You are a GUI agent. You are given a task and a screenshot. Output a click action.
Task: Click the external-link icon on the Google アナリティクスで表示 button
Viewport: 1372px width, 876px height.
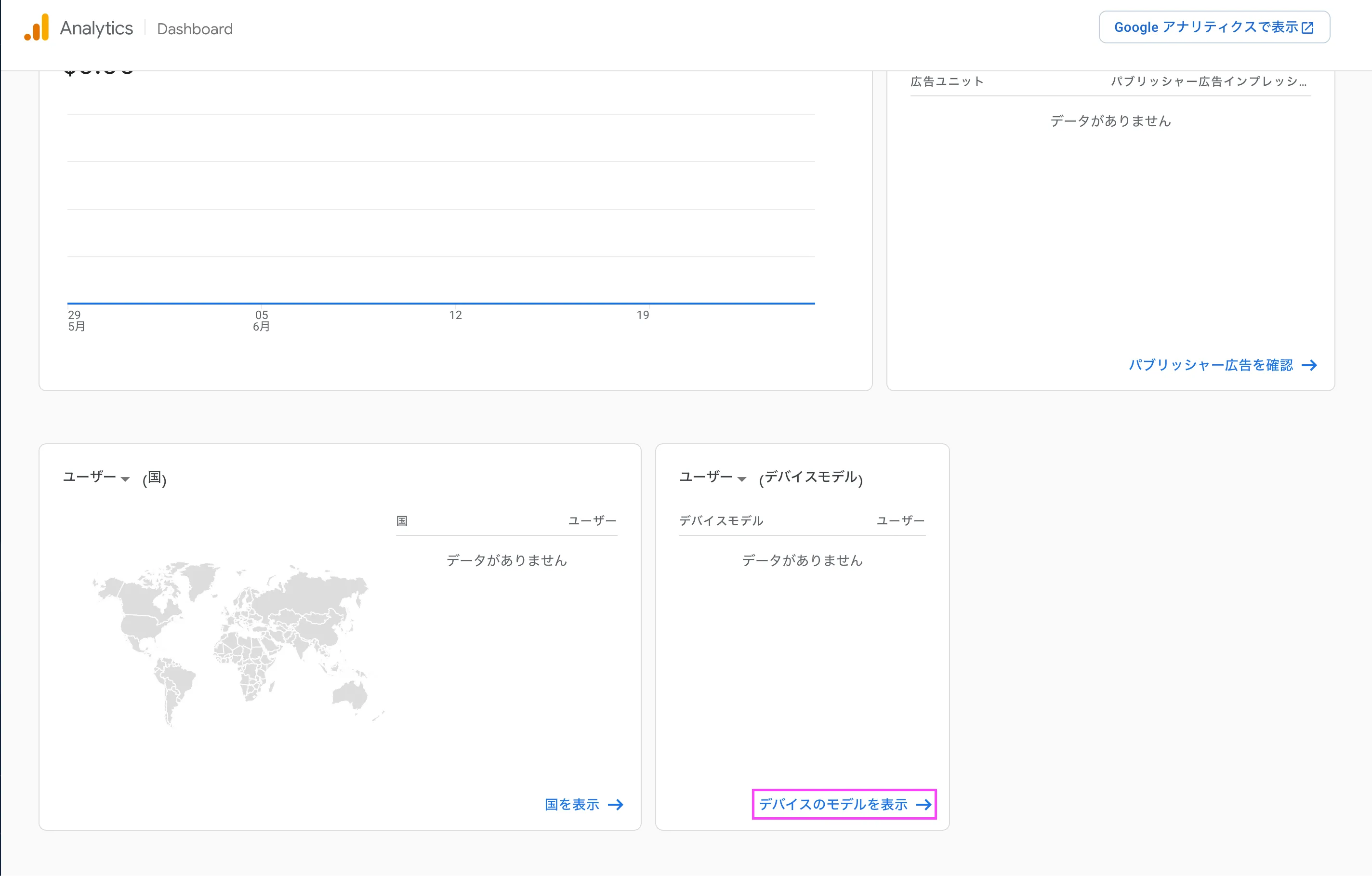(x=1307, y=27)
